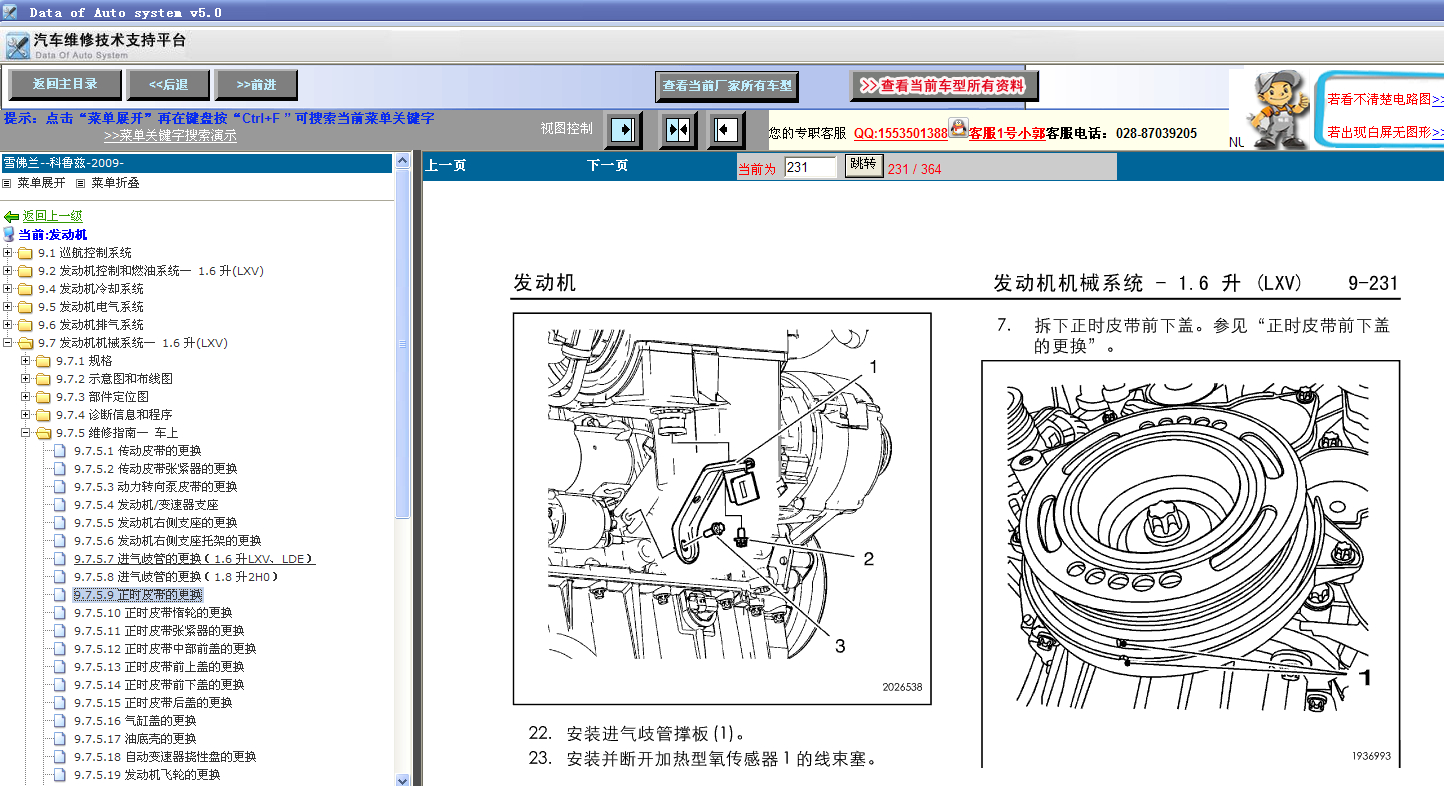This screenshot has height=786, width=1444.
Task: Go to 下一页 next page
Action: (x=607, y=166)
